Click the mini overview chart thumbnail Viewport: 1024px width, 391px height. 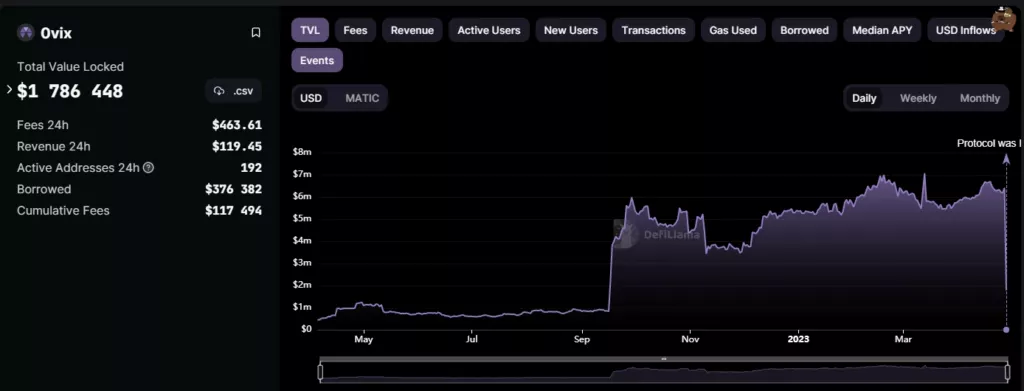(x=664, y=373)
